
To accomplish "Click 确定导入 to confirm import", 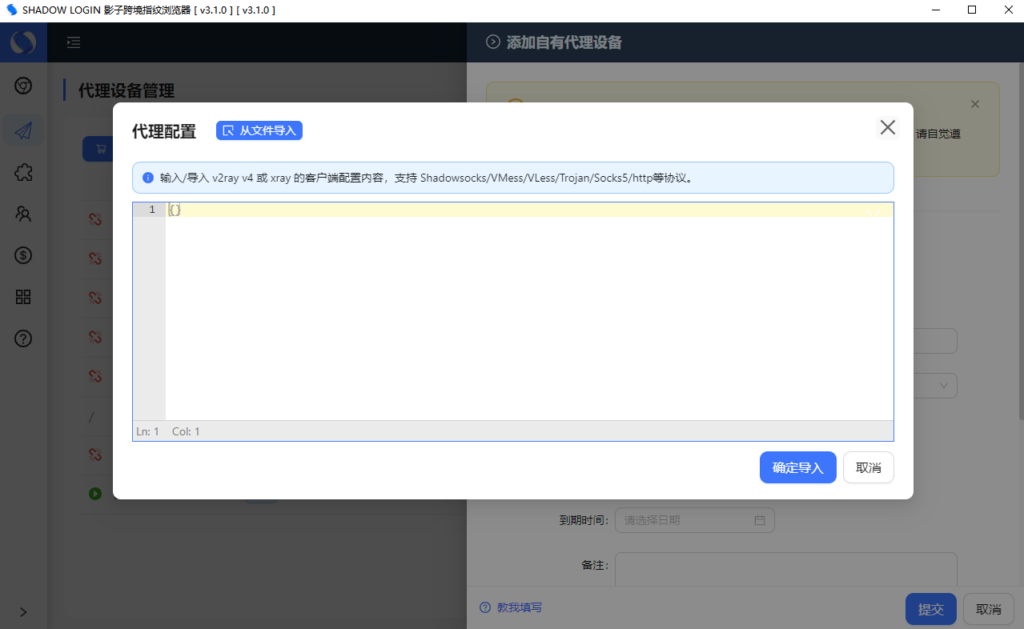I will pos(797,467).
